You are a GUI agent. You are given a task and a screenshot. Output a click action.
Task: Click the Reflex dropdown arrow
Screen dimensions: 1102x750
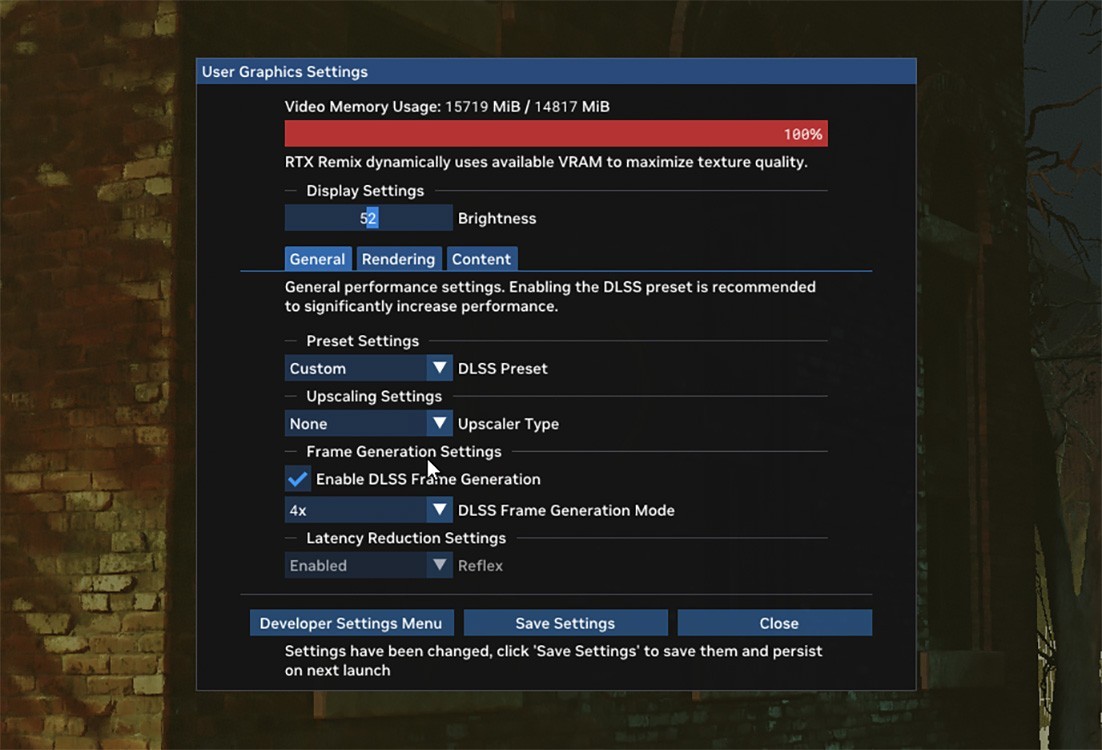click(x=439, y=566)
